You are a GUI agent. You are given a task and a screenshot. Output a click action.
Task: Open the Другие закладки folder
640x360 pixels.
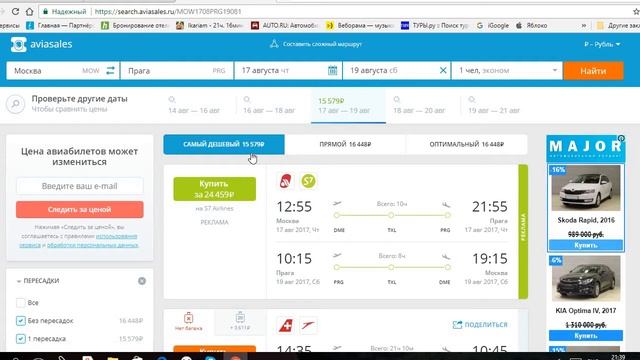click(x=618, y=25)
